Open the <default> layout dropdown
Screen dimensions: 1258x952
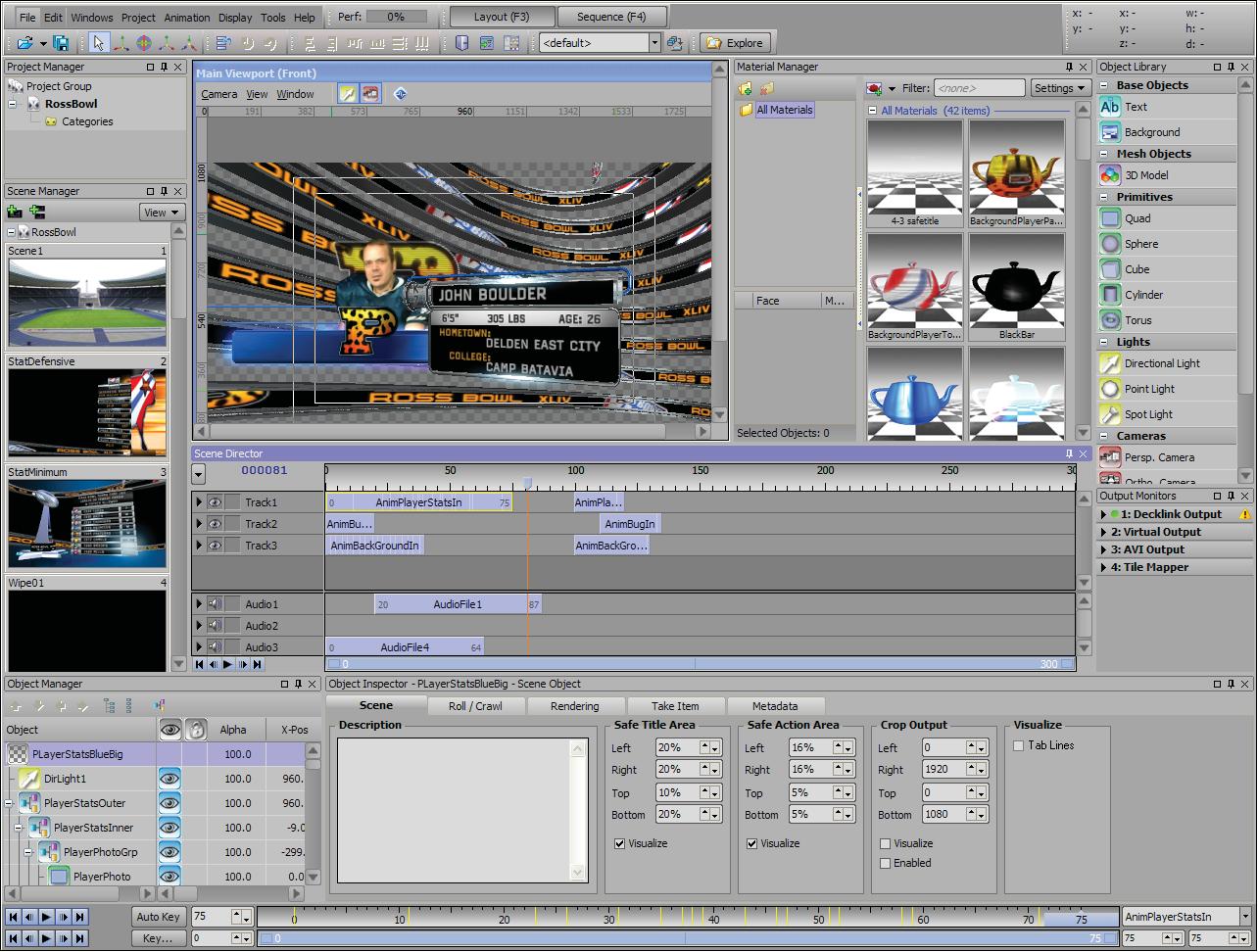(654, 43)
